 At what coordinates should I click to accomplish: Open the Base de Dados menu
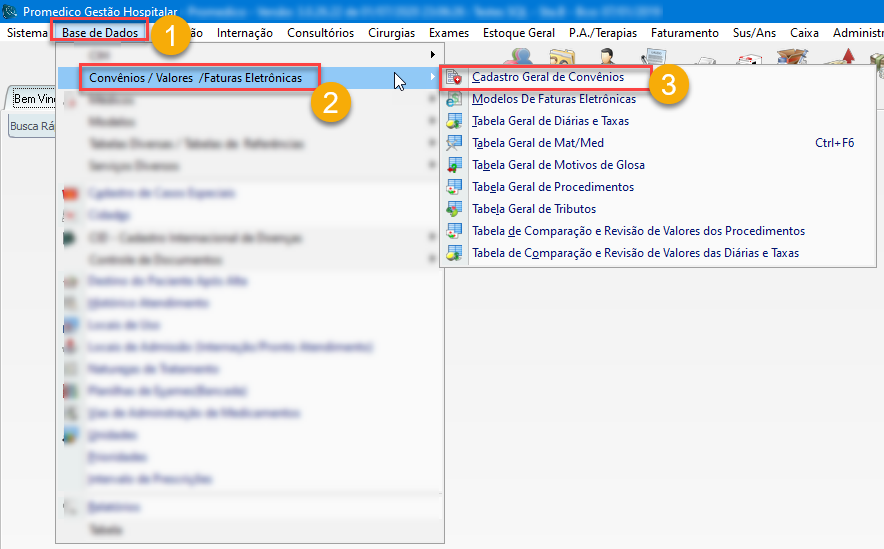click(x=100, y=33)
